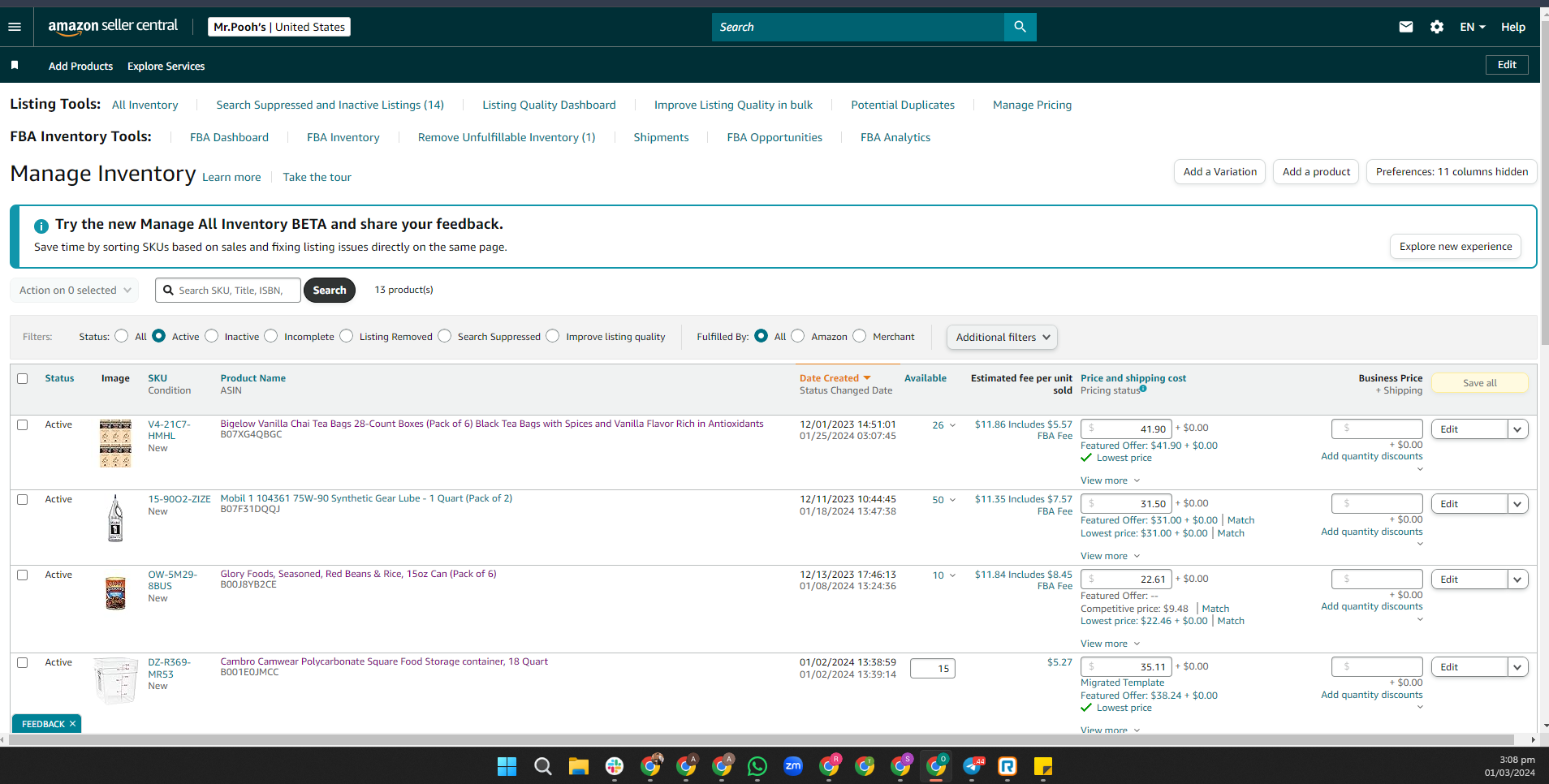
Task: Click the Pricing status info icon
Action: (x=1143, y=389)
